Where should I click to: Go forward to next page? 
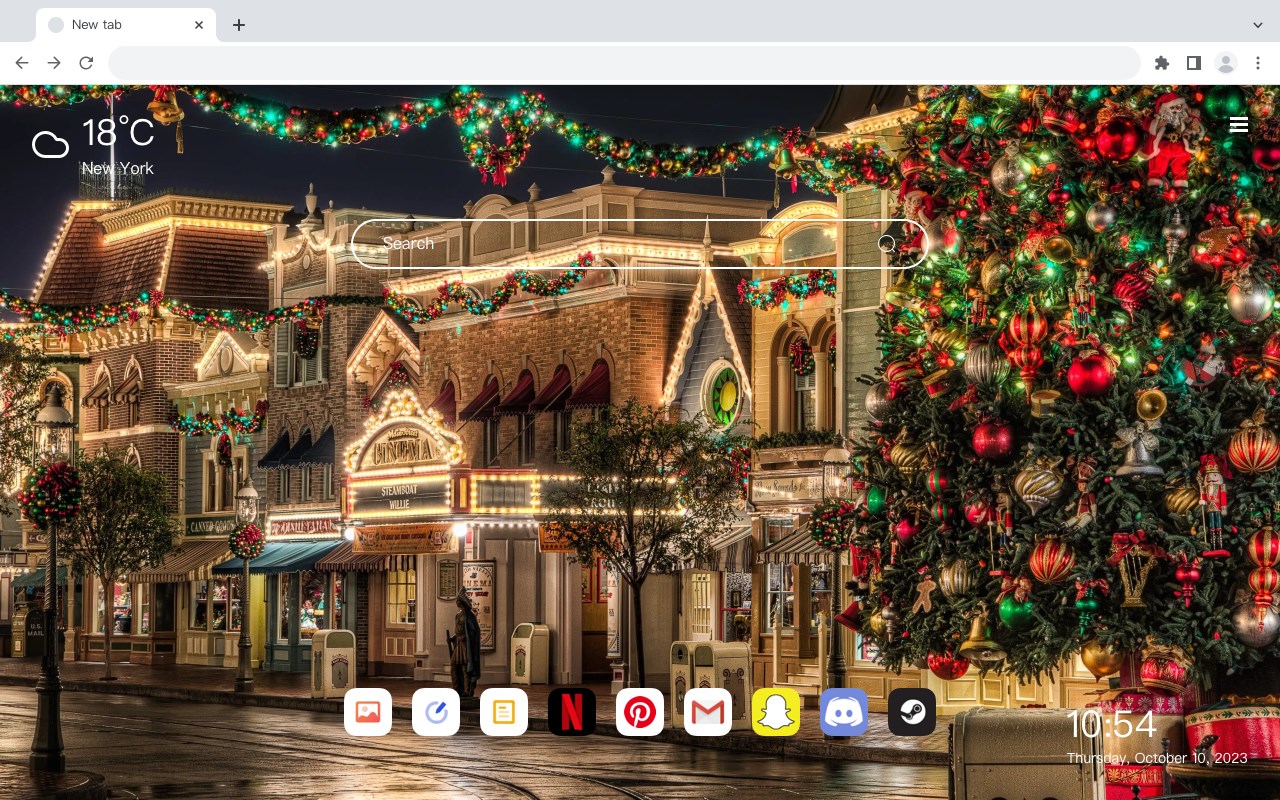click(x=54, y=63)
